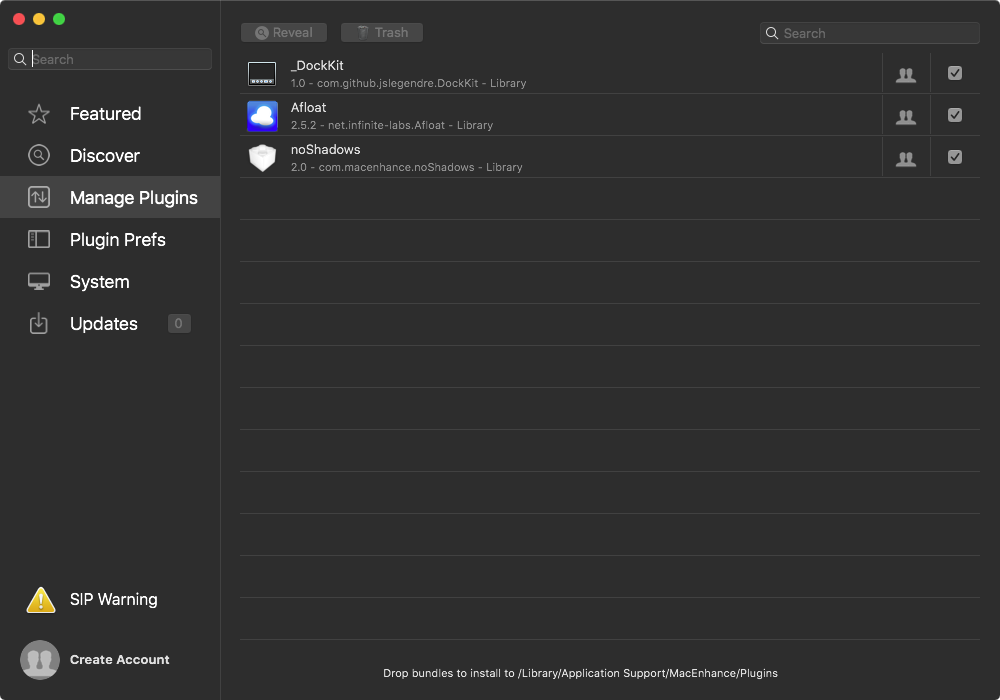This screenshot has height=700, width=1000.
Task: Click the Plugin Prefs panel icon
Action: pos(39,240)
